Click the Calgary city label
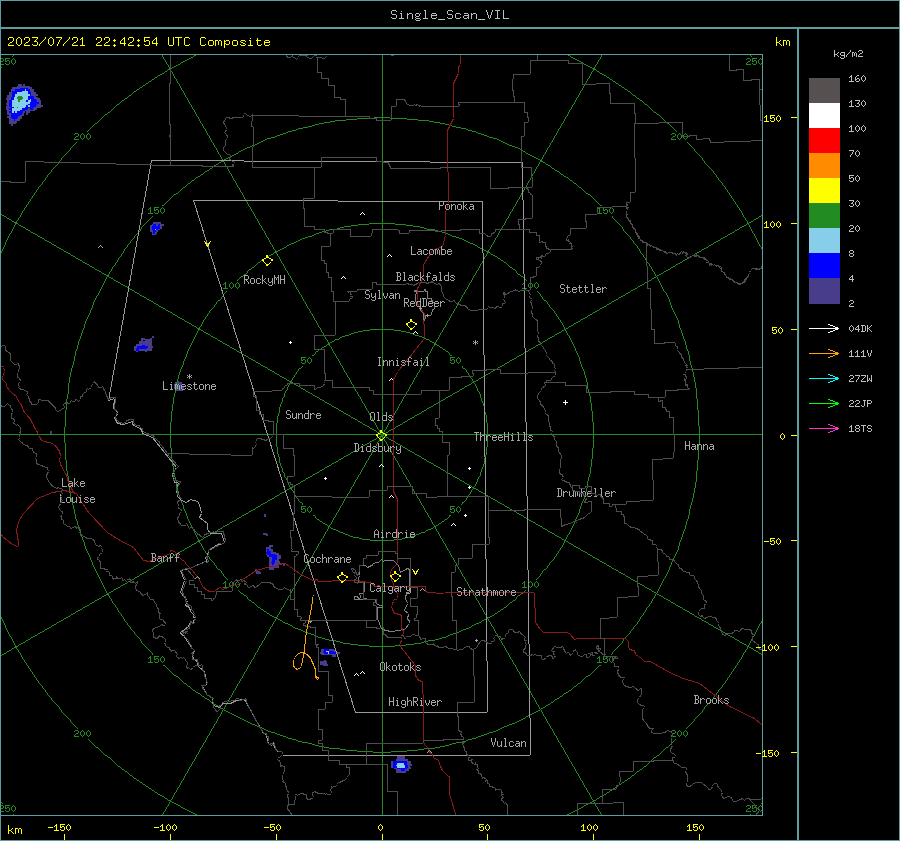Image resolution: width=900 pixels, height=841 pixels. [x=390, y=588]
